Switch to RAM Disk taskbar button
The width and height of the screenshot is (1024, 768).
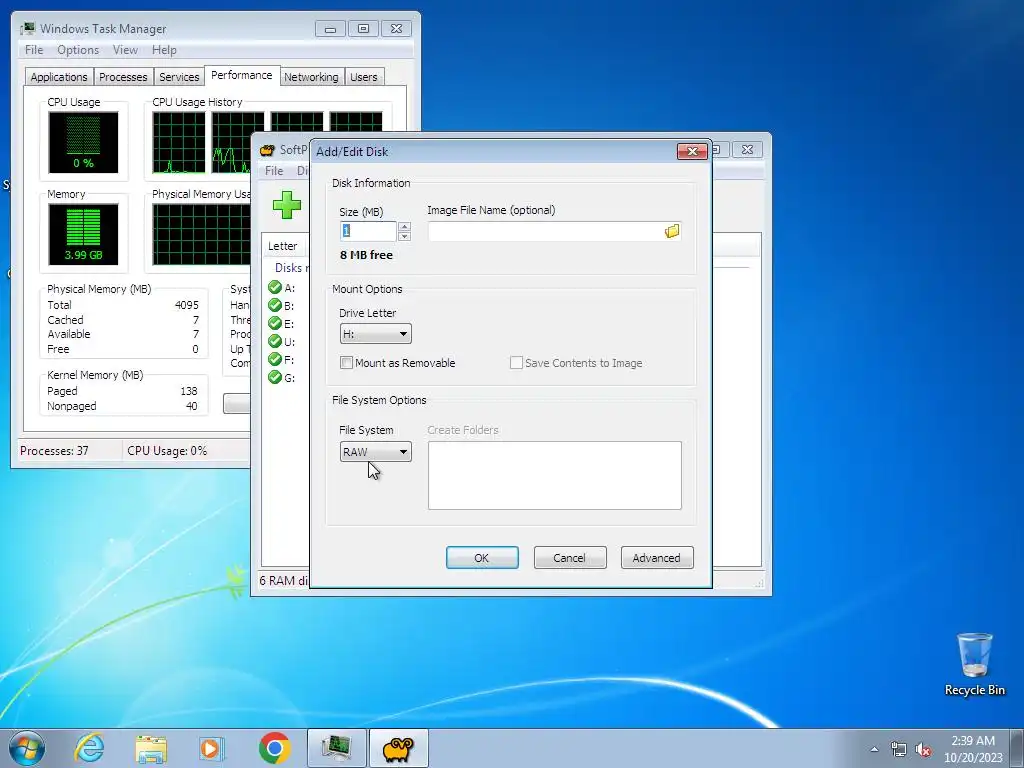398,748
